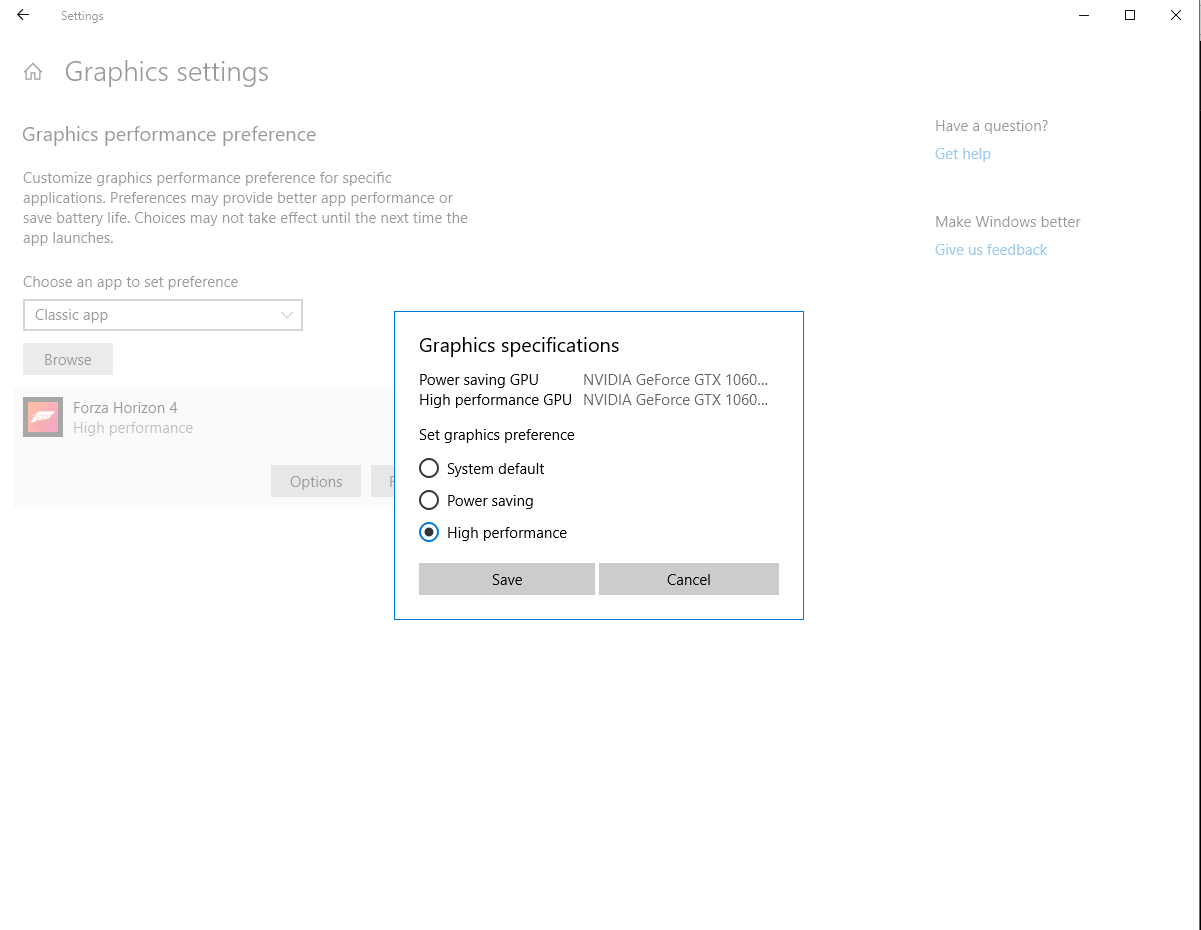Screen dimensions: 1201x930
Task: Click Set graphics preference label
Action: click(x=497, y=435)
